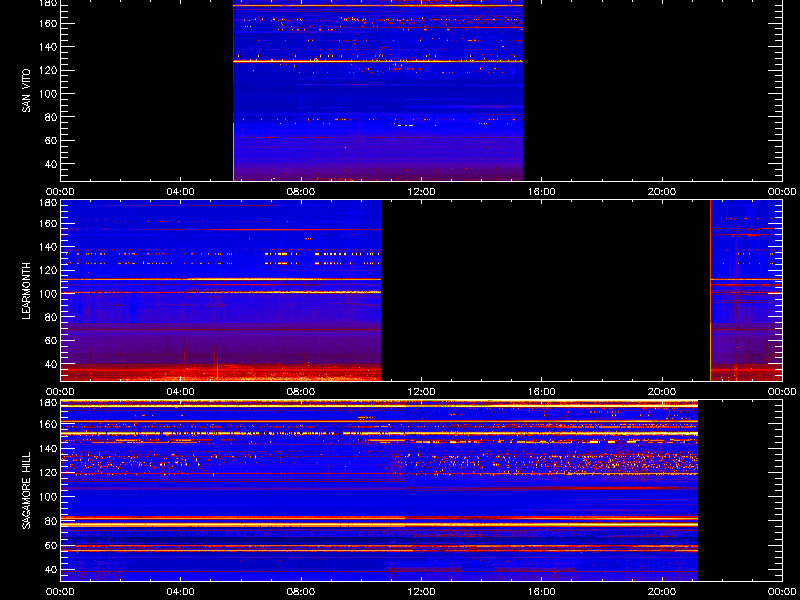Select the 100 frequency label on San Vito axis
This screenshot has height=600, width=800.
[49, 94]
